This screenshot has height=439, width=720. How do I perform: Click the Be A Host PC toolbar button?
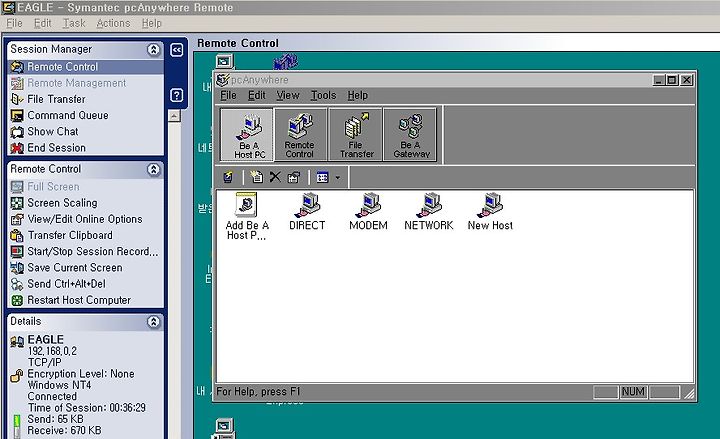(247, 135)
